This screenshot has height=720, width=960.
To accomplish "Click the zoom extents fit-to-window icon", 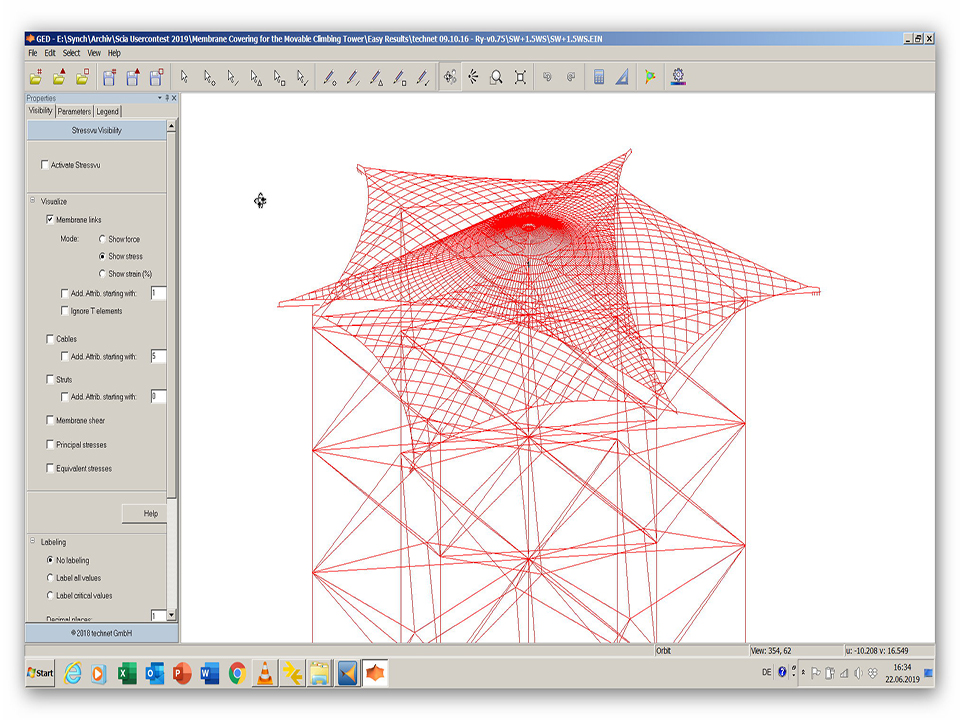I will (x=520, y=77).
